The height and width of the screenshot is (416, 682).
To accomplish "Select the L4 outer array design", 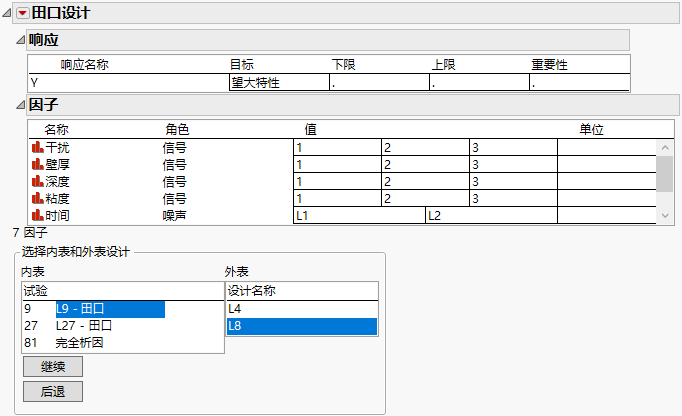I will pos(302,309).
